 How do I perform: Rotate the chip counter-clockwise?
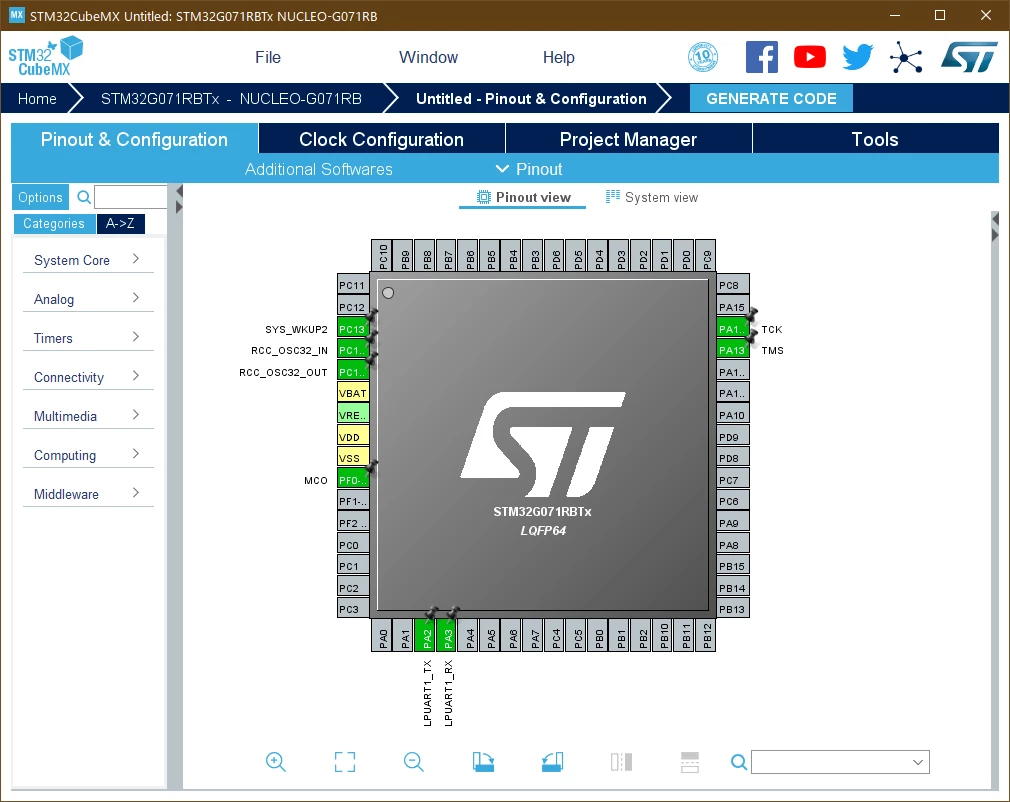coord(552,761)
